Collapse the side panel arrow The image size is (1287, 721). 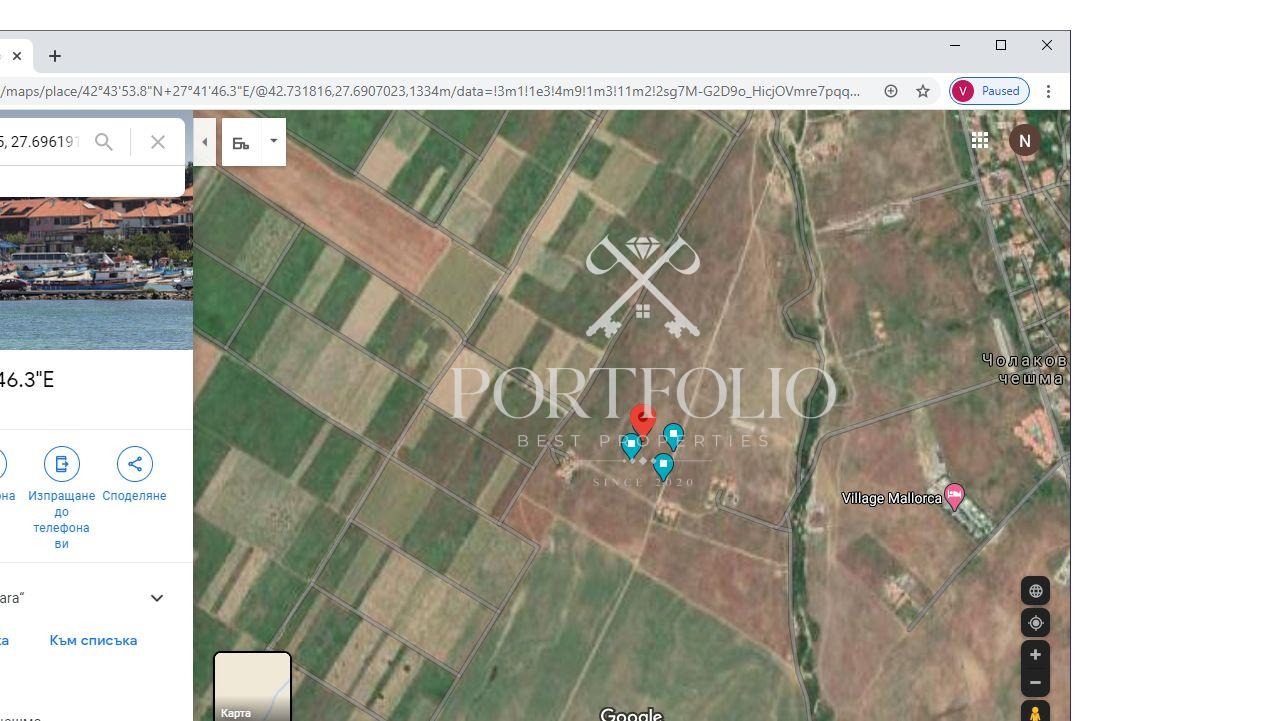click(204, 142)
